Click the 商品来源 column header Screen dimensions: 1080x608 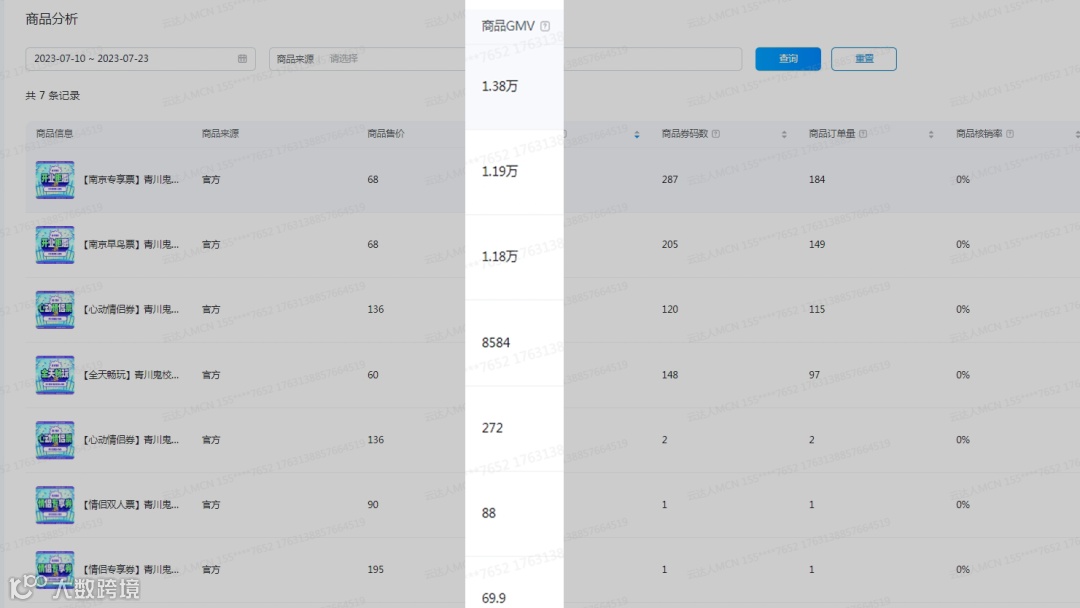point(220,134)
